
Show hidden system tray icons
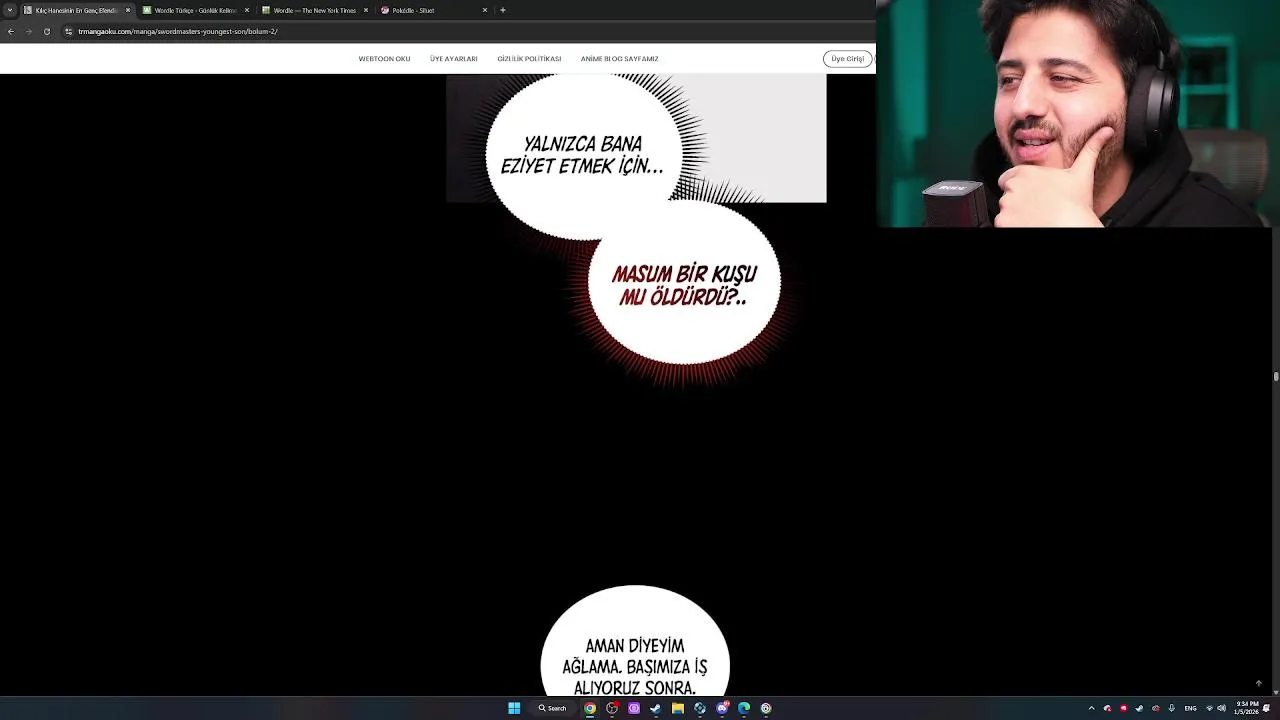point(1091,708)
